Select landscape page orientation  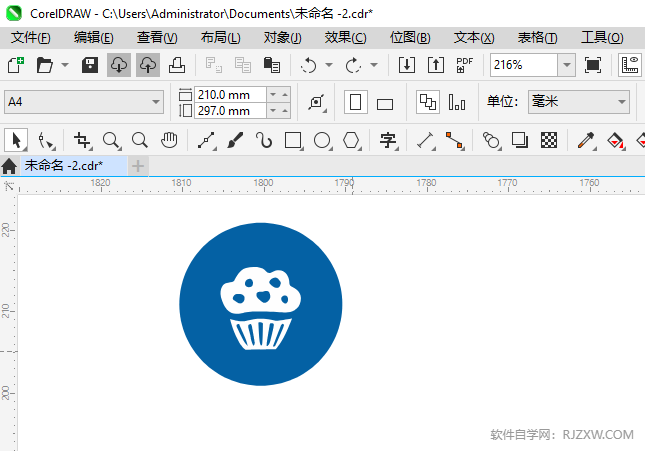[385, 104]
